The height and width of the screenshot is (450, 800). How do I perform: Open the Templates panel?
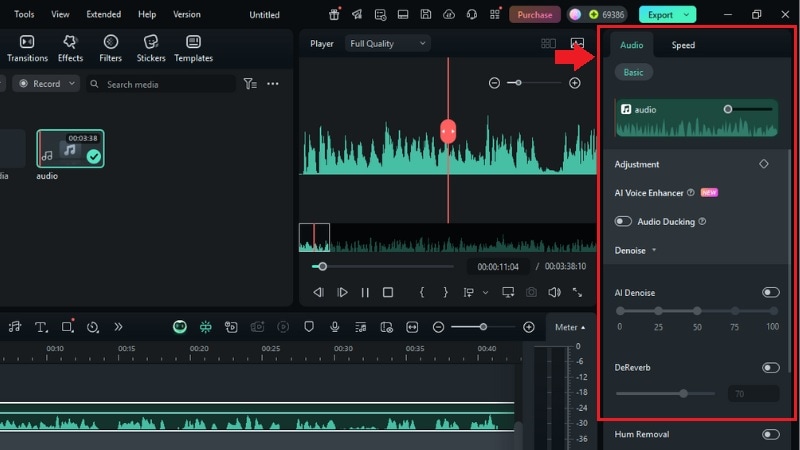pos(193,48)
